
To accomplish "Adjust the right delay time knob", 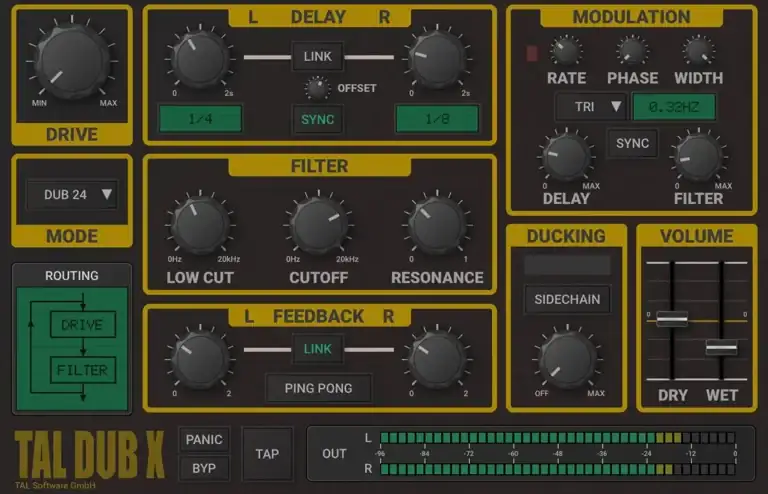I will click(x=437, y=60).
